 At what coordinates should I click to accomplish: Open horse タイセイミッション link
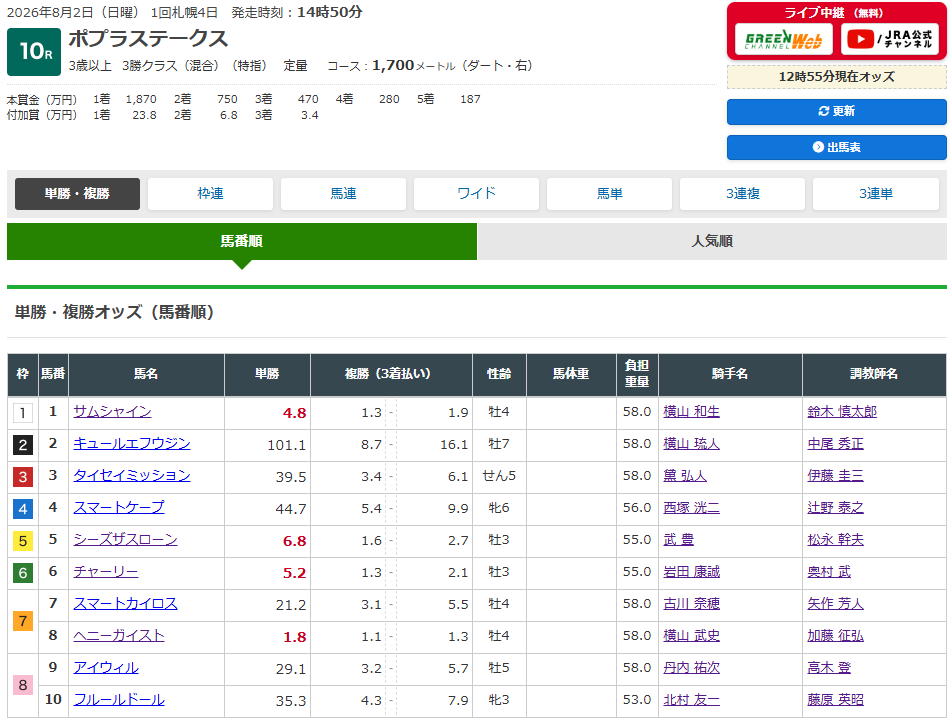(x=132, y=476)
